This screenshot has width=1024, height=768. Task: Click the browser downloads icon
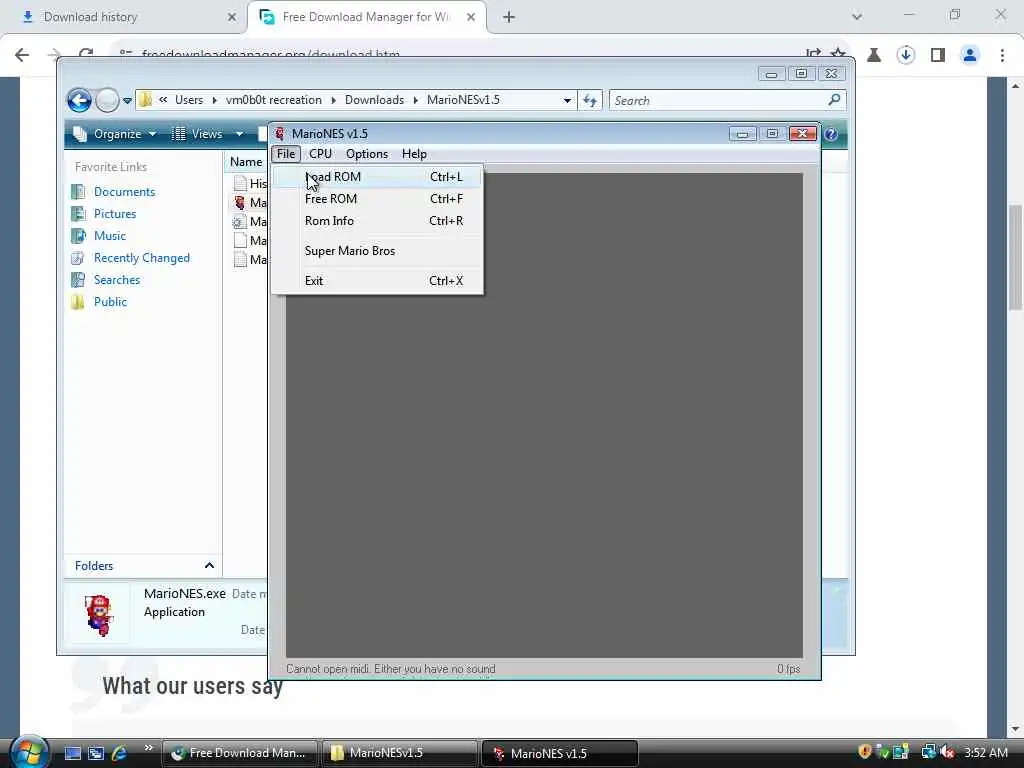tap(906, 55)
